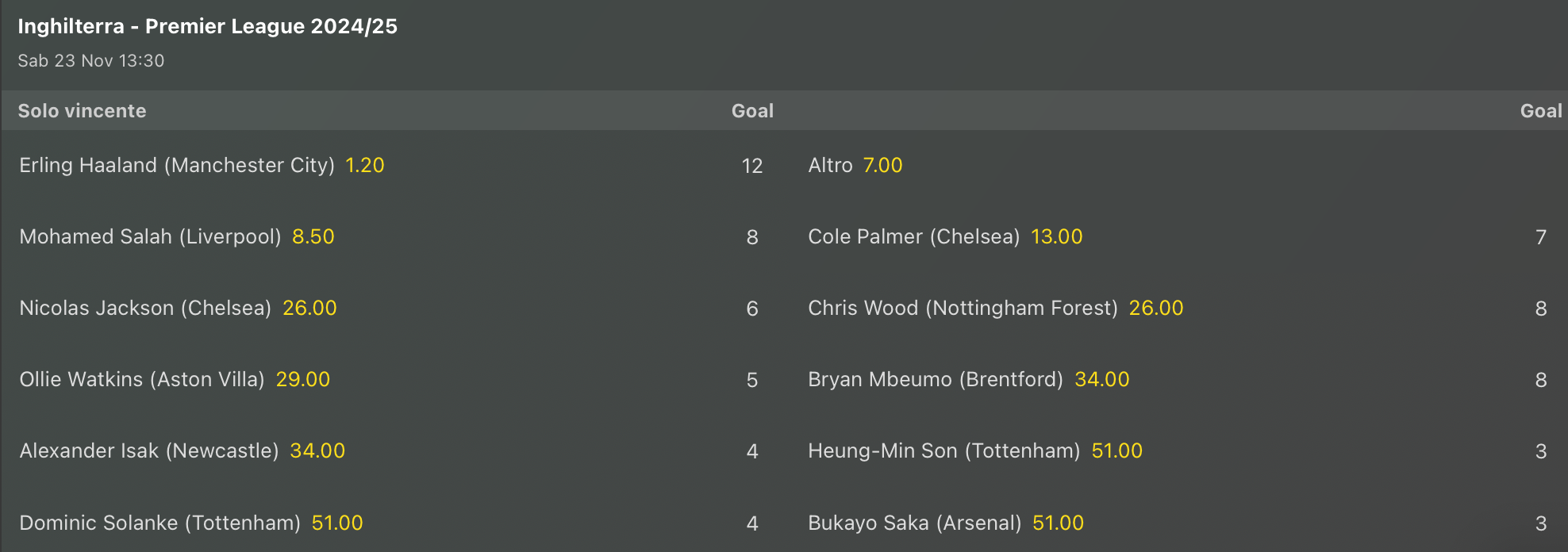The image size is (1568, 552).
Task: Select Erling Haaland's 1.20 odds
Action: click(365, 166)
